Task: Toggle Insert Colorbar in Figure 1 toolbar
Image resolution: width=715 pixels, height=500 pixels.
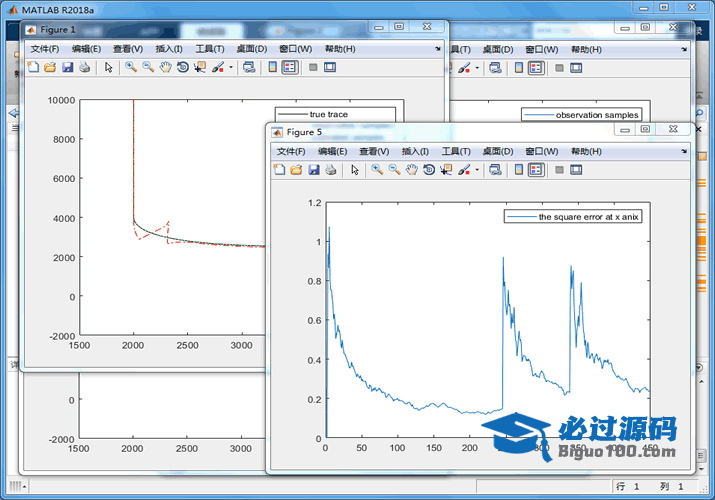Action: point(273,67)
